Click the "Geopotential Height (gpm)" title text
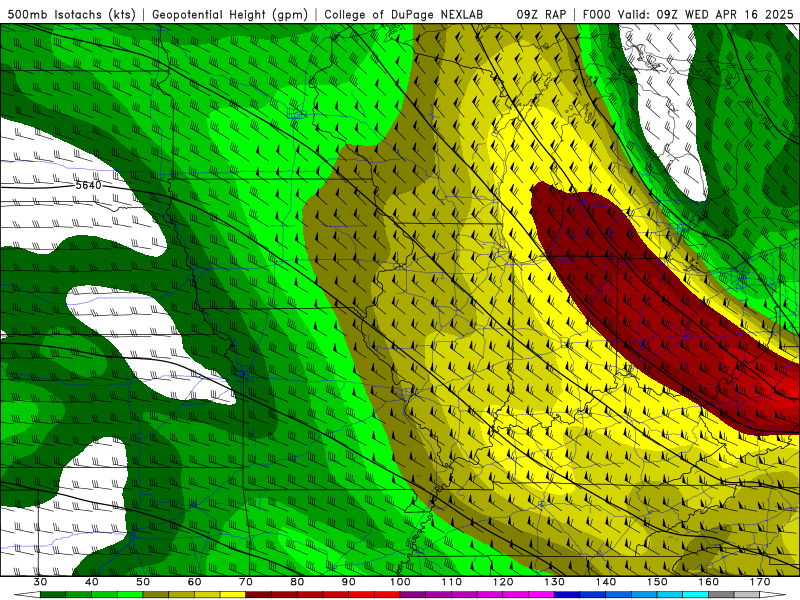800x600 pixels. pyautogui.click(x=230, y=14)
